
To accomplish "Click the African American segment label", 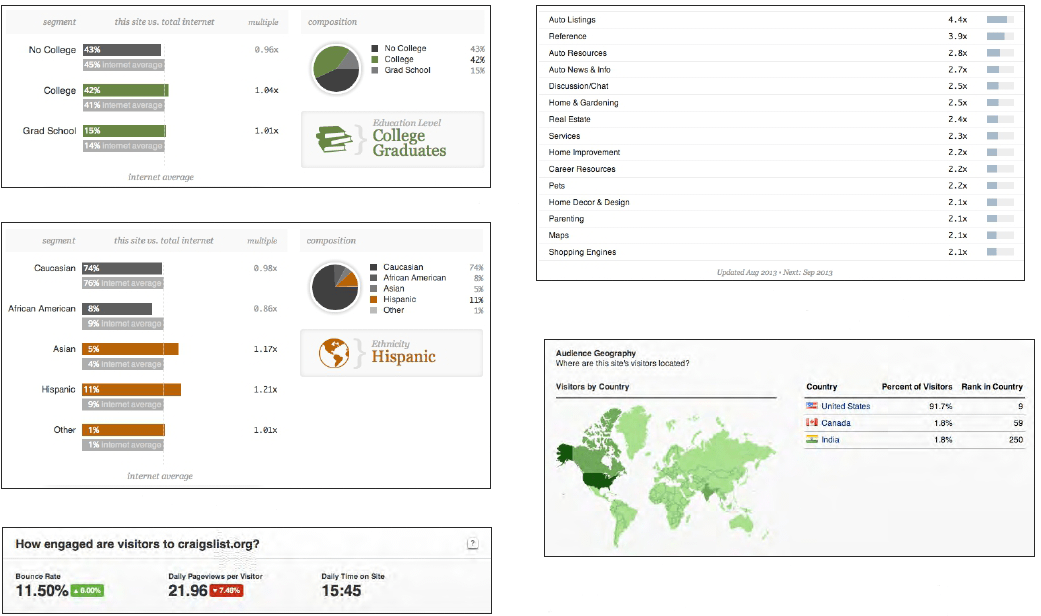I will click(42, 309).
